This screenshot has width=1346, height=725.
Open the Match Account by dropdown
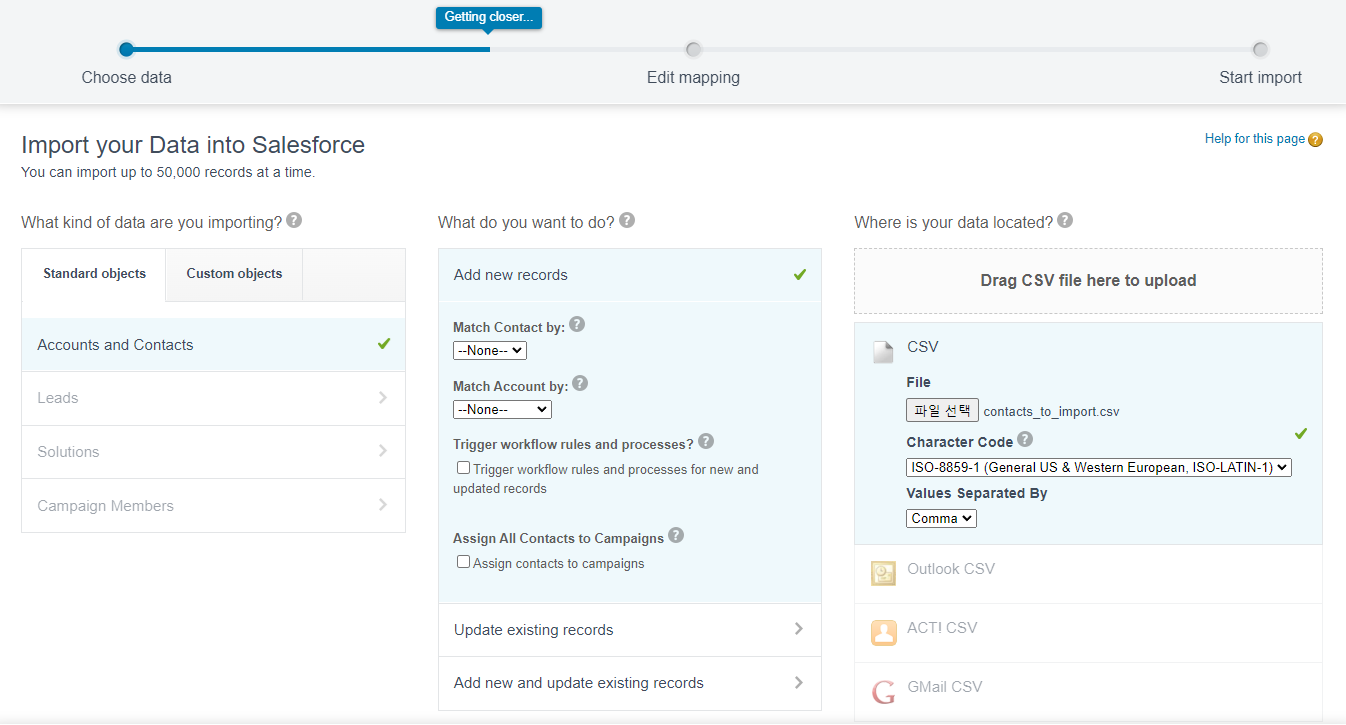502,409
